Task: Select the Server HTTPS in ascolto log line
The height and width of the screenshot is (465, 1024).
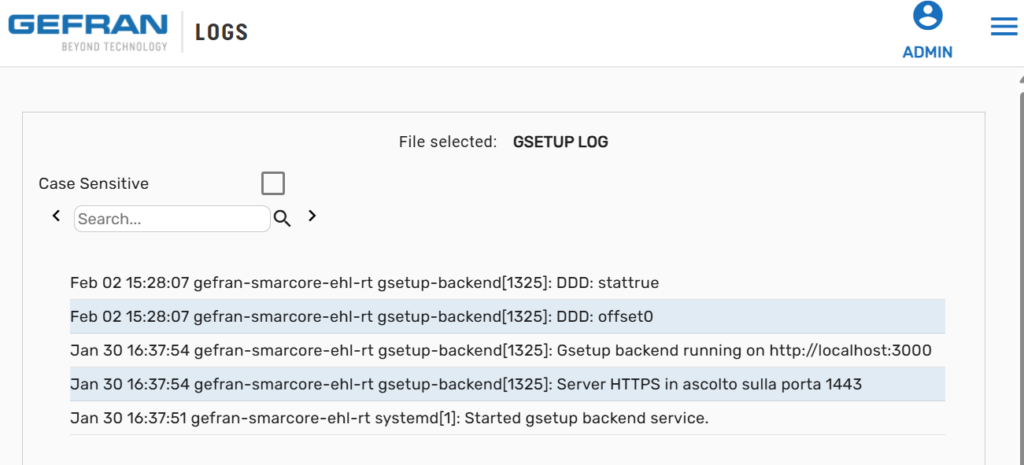Action: pyautogui.click(x=507, y=385)
